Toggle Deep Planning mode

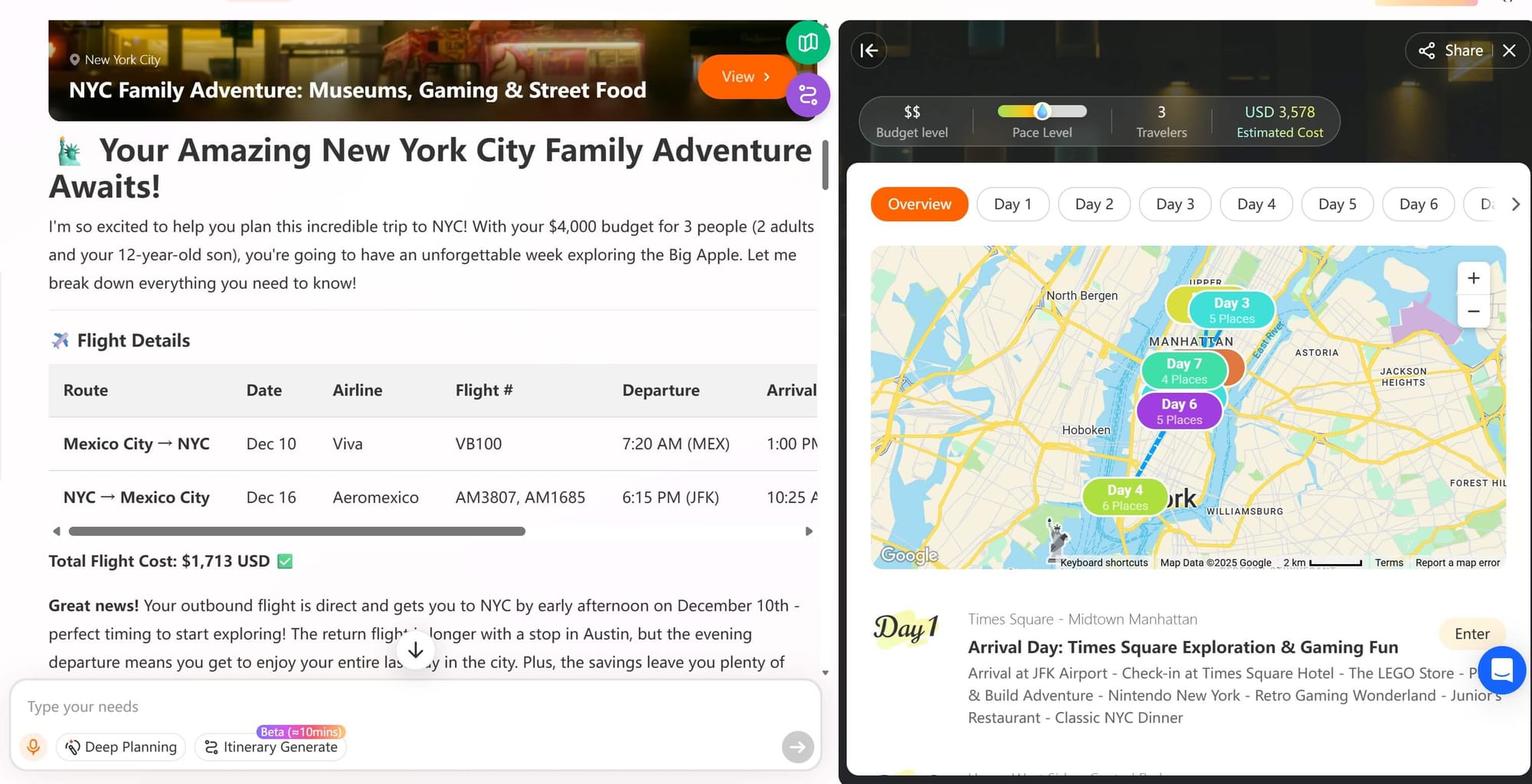121,746
